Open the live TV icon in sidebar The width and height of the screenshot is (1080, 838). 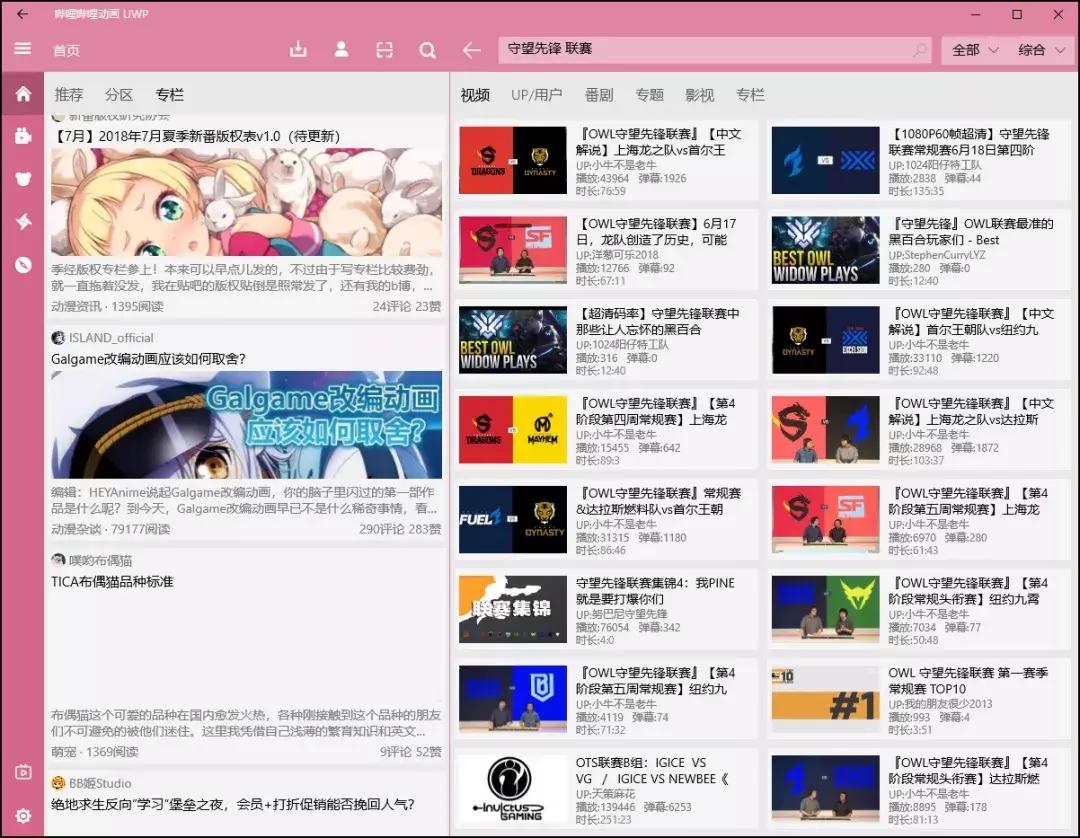(23, 772)
